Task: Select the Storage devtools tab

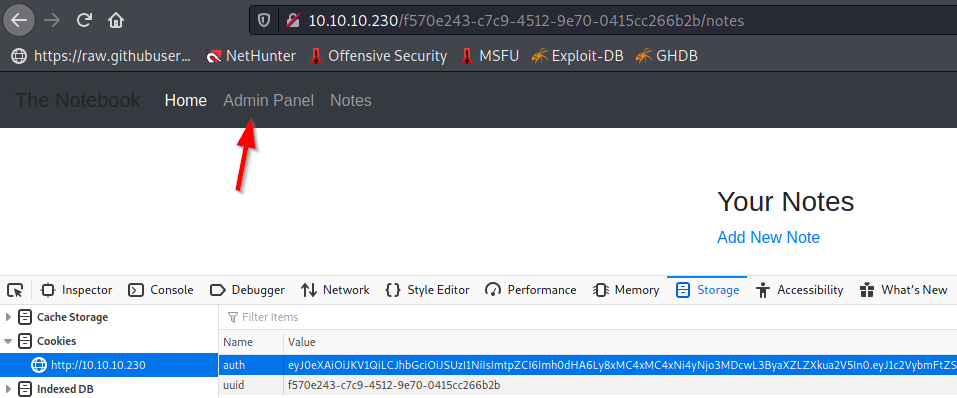Action: (x=707, y=290)
